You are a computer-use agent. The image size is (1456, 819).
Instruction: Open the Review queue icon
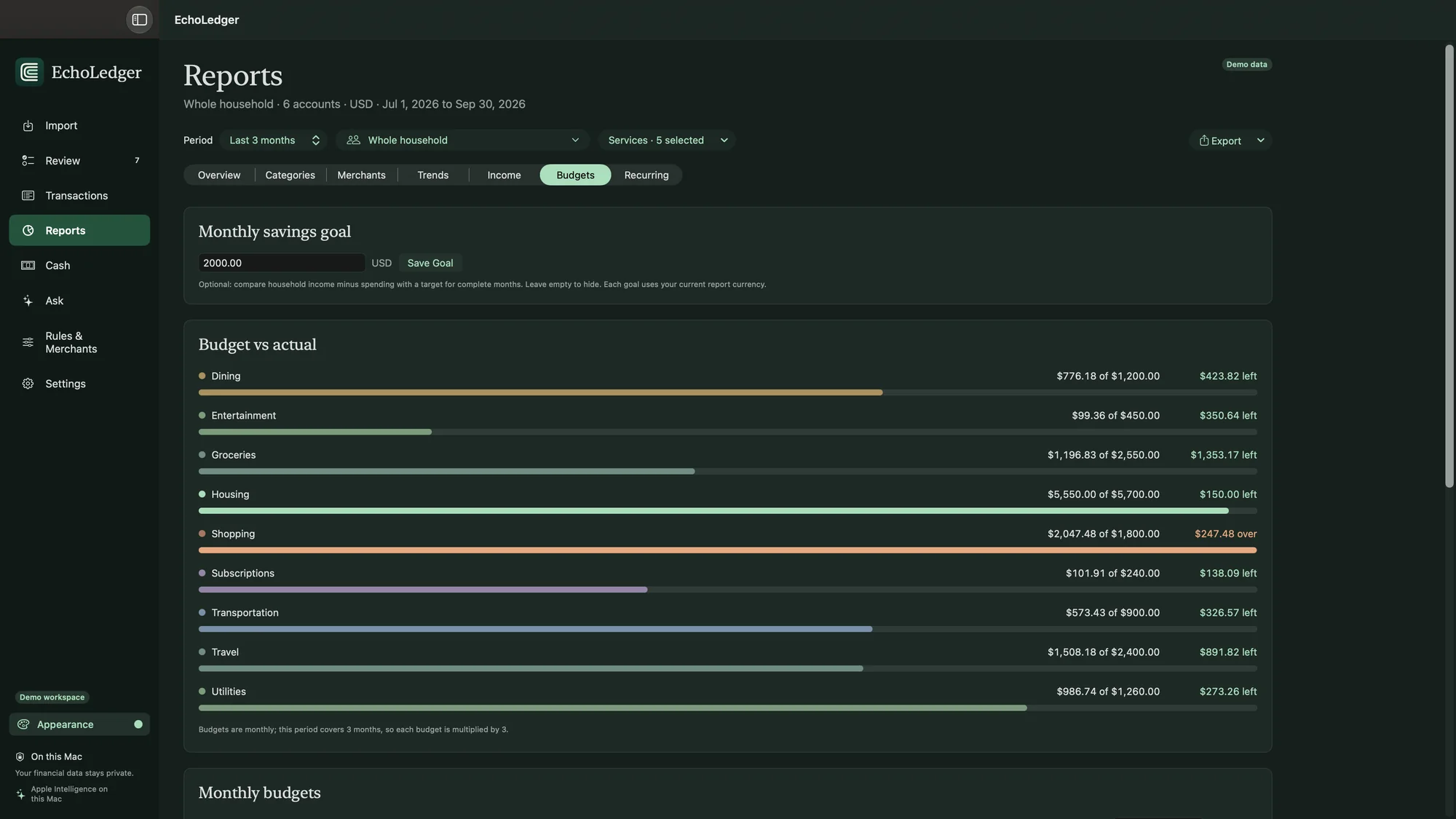coord(28,161)
